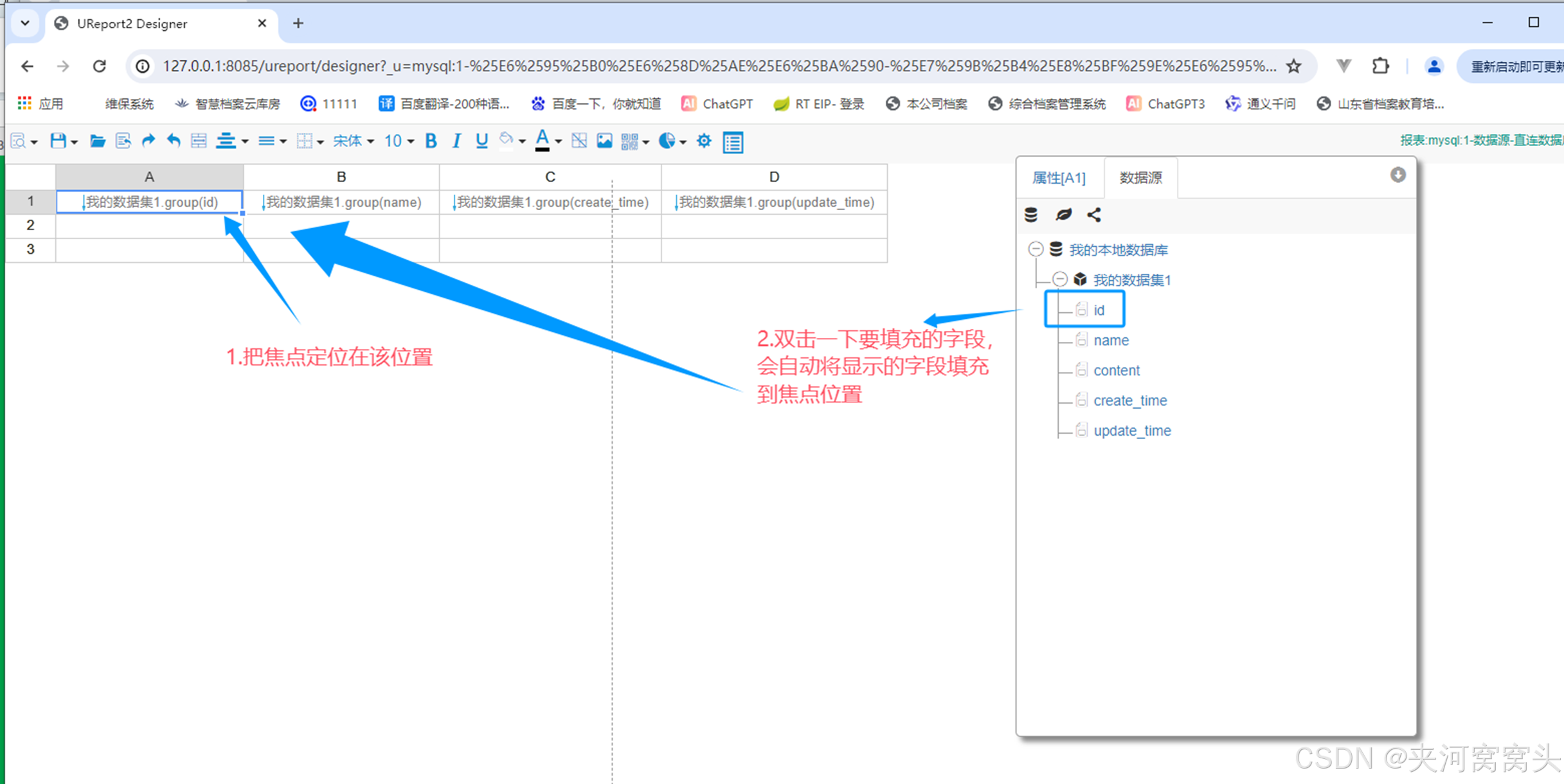Click the undo arrow icon
The image size is (1564, 784).
174,141
